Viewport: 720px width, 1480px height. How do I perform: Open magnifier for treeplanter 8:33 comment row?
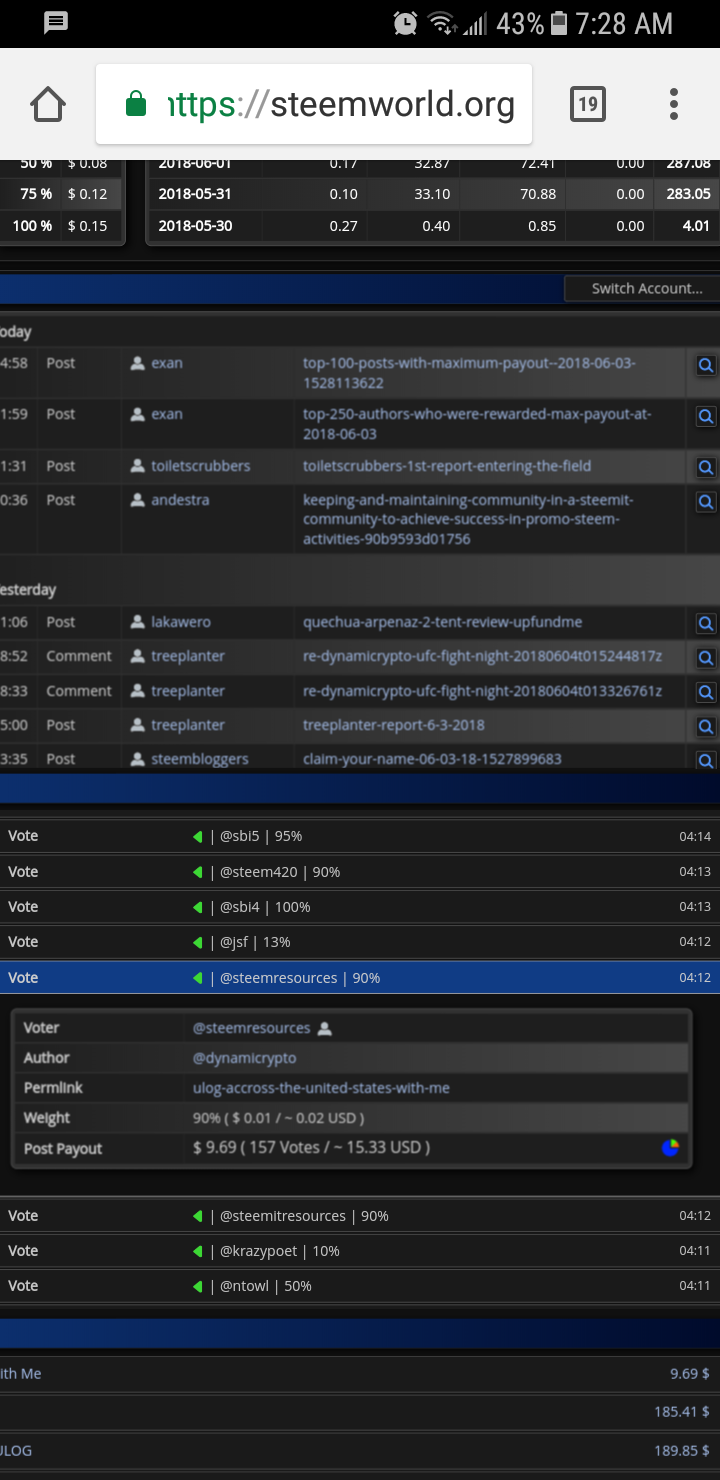(706, 692)
